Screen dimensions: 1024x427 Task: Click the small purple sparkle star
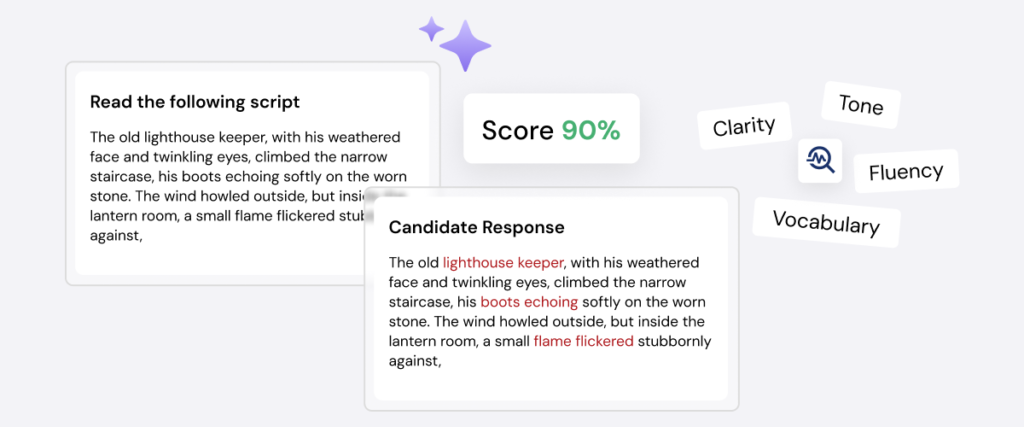click(x=431, y=30)
